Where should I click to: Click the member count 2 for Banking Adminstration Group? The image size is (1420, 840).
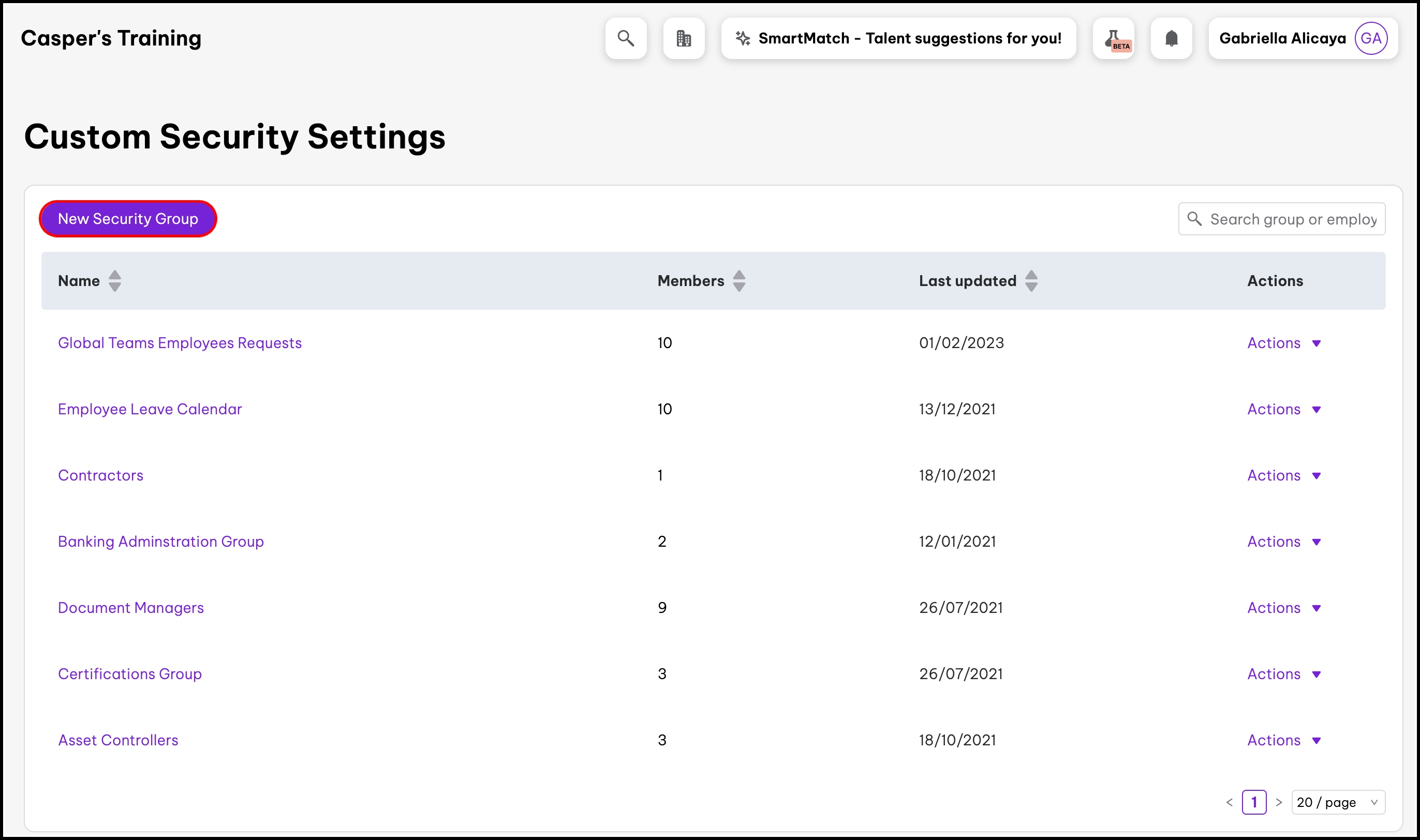(x=662, y=542)
